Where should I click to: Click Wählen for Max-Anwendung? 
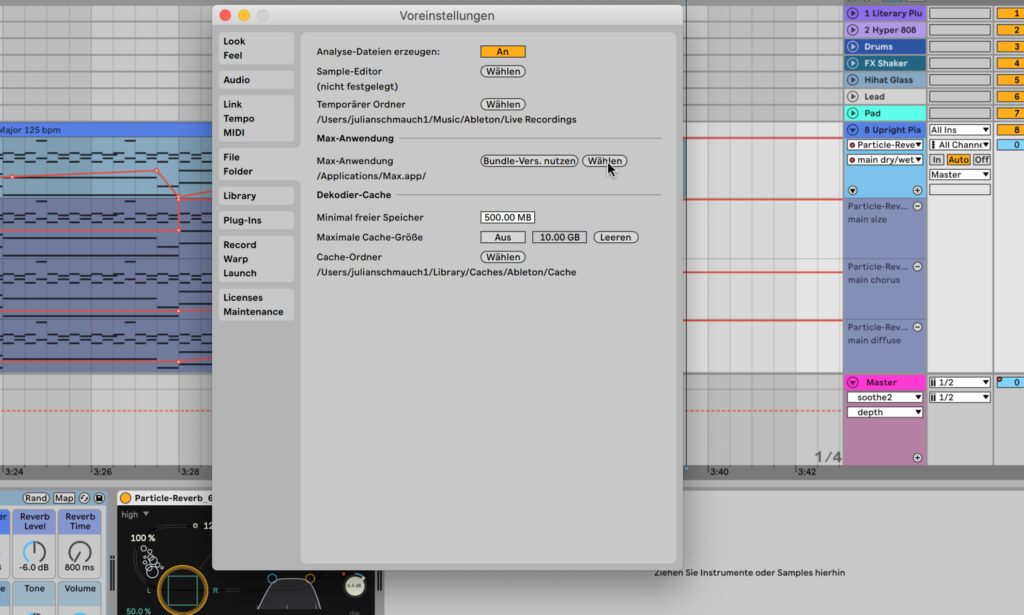click(x=604, y=161)
